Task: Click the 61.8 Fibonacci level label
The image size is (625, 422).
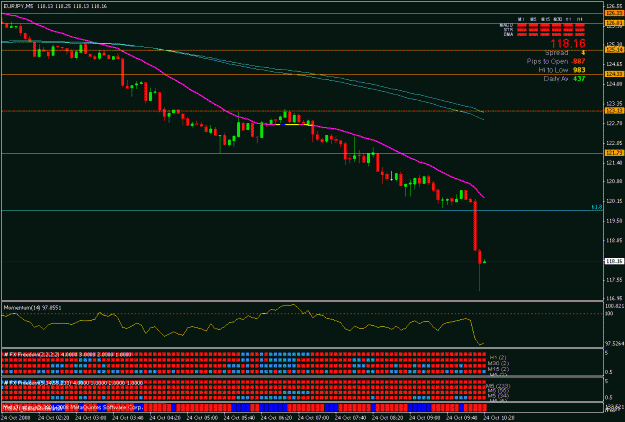Action: point(596,207)
